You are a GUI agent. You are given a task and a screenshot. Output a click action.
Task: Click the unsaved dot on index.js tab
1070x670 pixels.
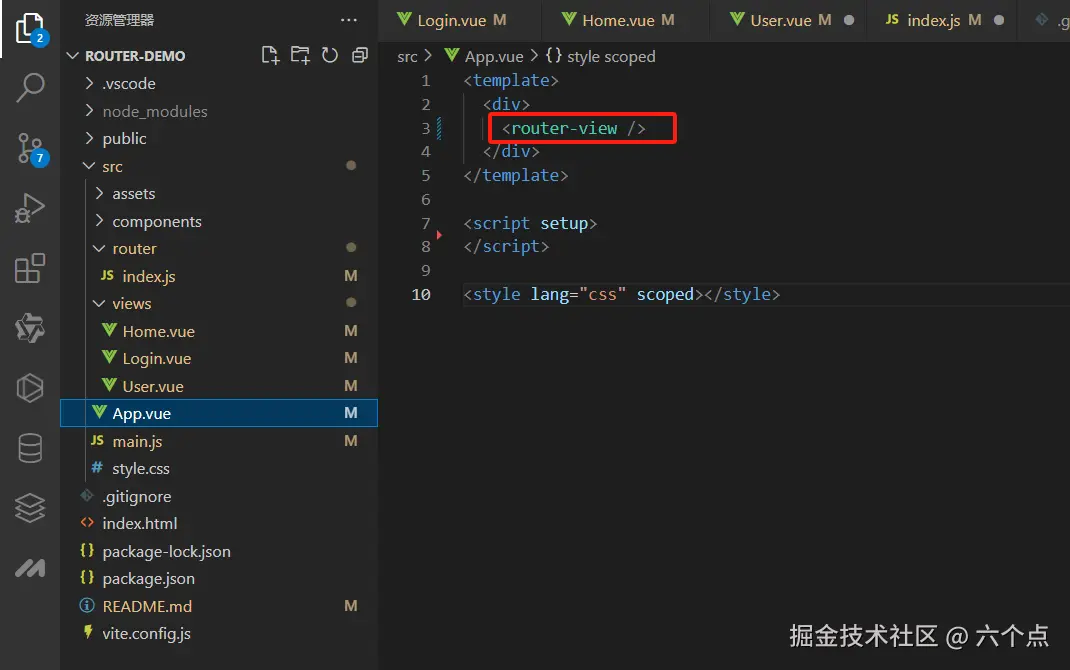click(999, 20)
